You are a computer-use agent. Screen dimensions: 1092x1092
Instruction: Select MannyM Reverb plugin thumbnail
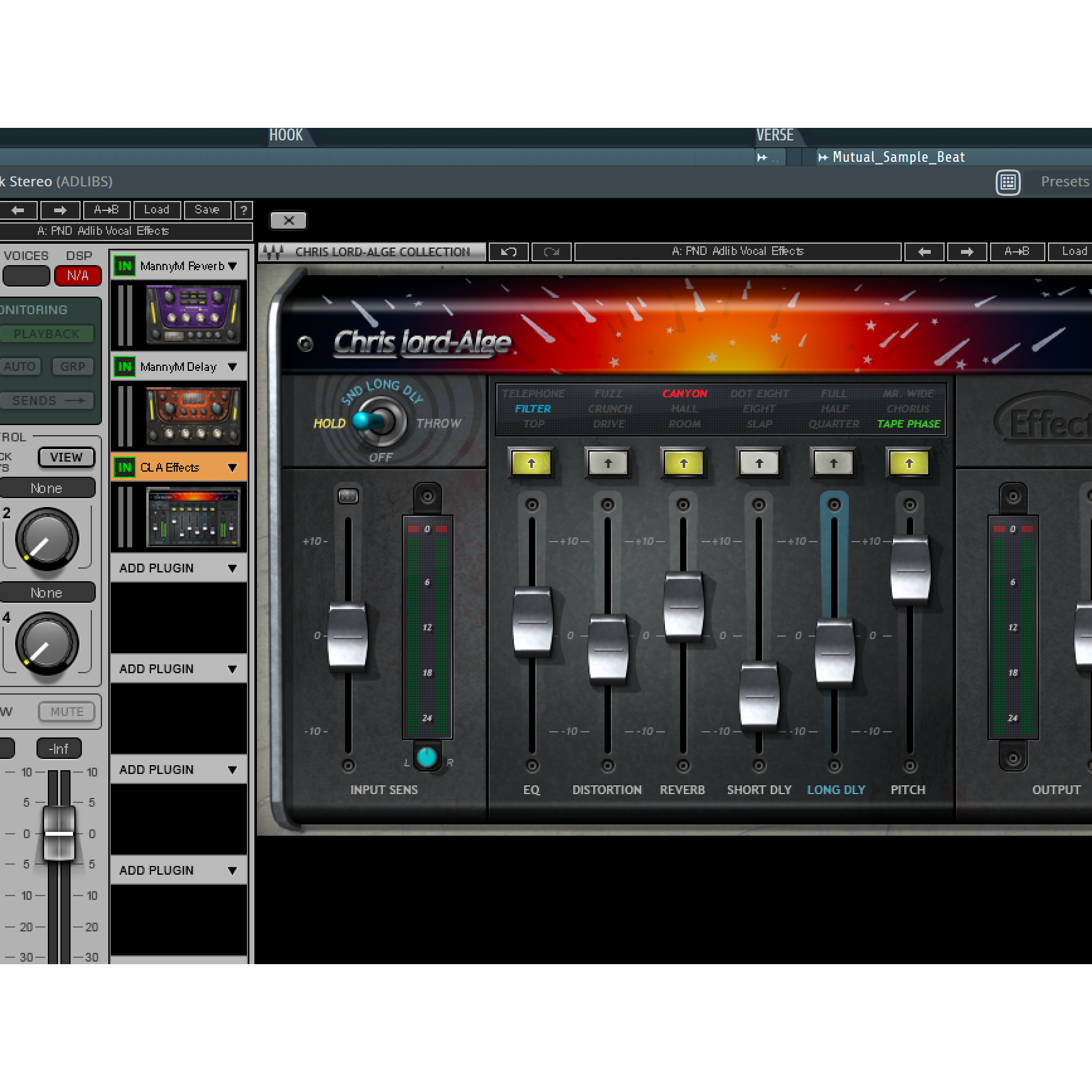(x=193, y=314)
